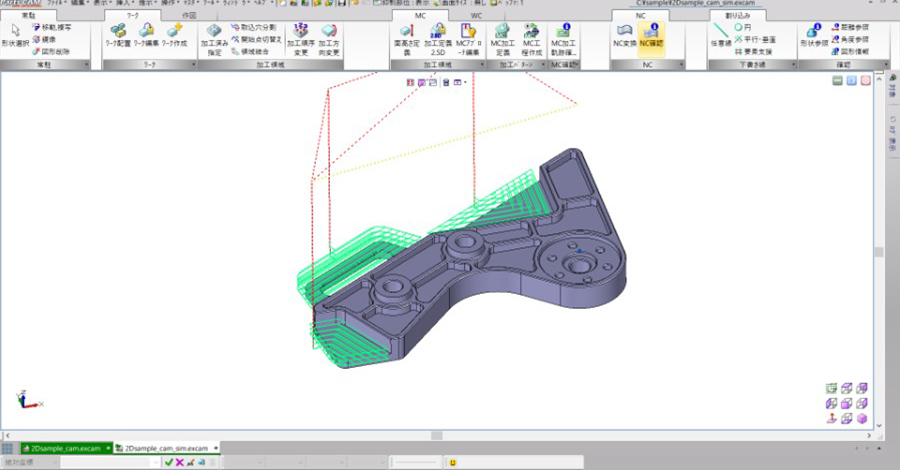Viewport: 900px width, 470px height.
Task: Expand the NC group footer arrow
Action: [681, 65]
